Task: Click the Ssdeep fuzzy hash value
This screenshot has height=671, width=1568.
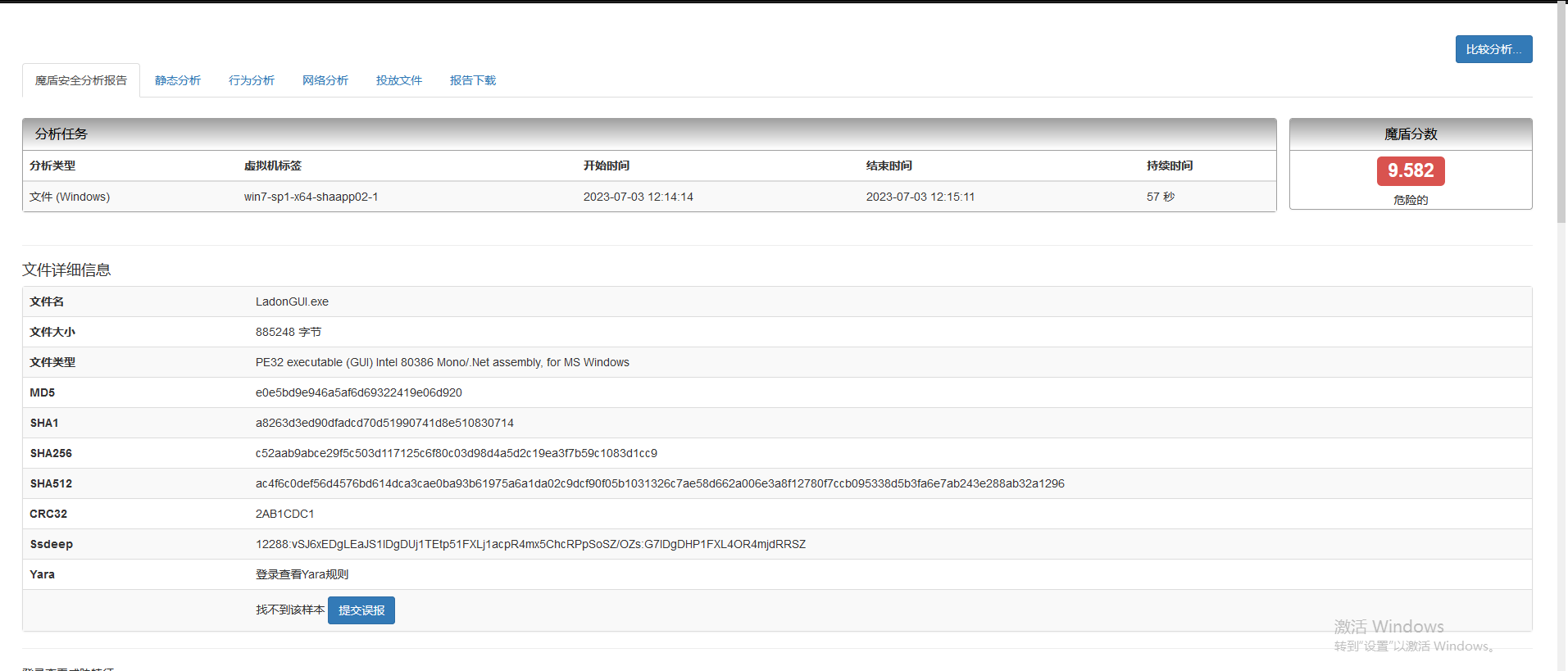Action: [x=530, y=544]
